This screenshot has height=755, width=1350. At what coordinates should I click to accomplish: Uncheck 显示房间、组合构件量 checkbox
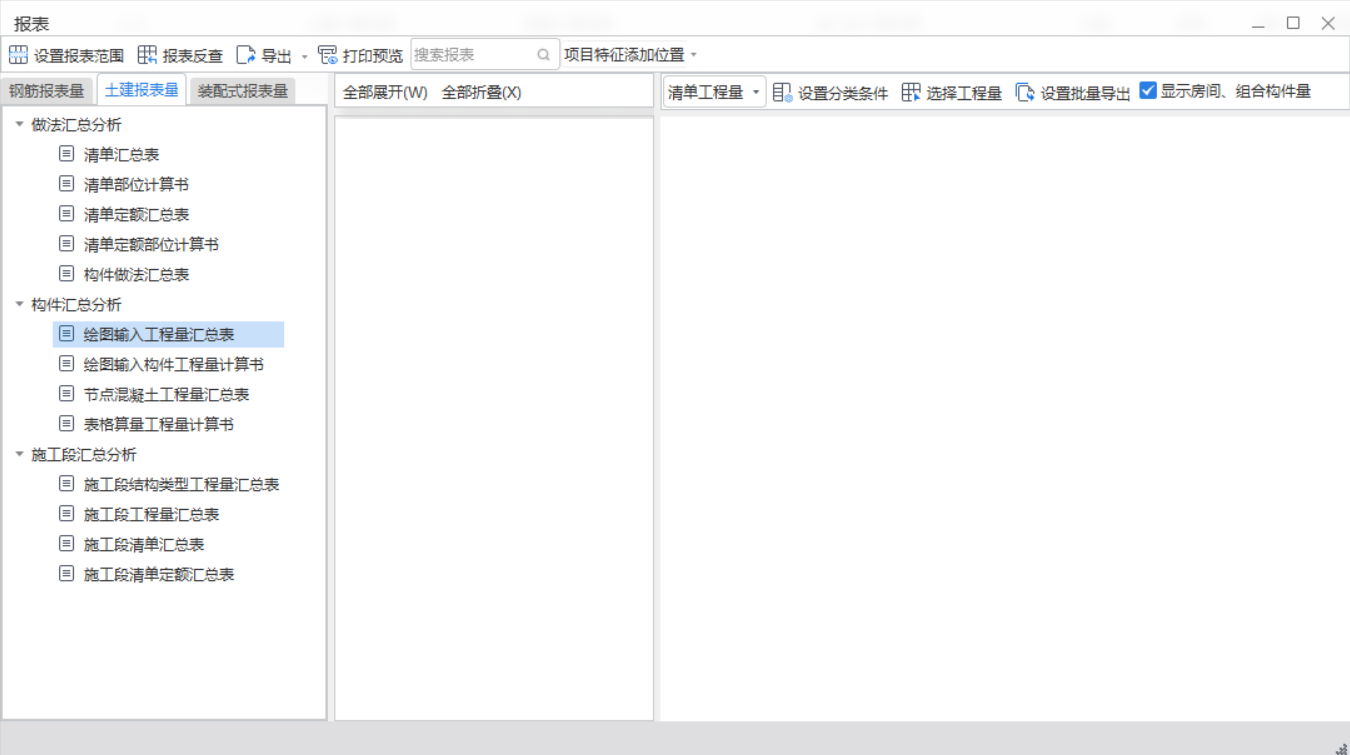point(1148,91)
